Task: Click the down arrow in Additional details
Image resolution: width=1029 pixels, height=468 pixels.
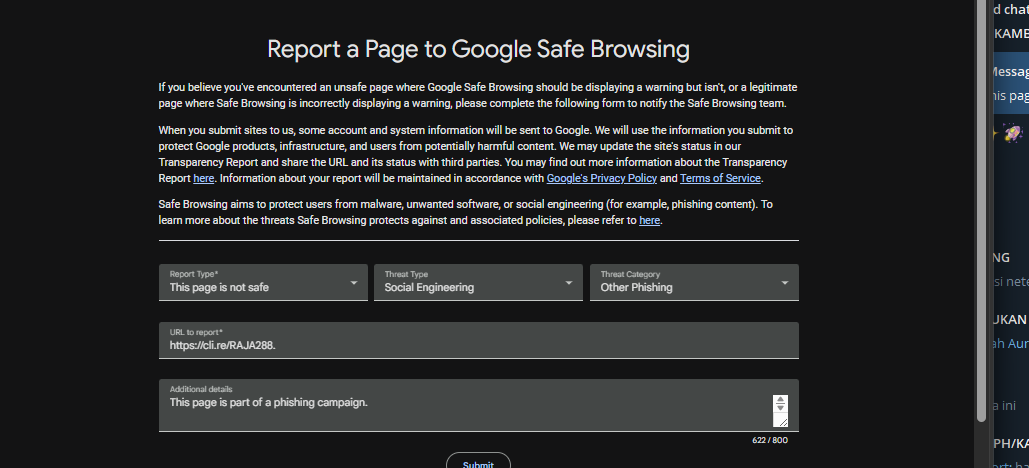Action: pos(780,408)
